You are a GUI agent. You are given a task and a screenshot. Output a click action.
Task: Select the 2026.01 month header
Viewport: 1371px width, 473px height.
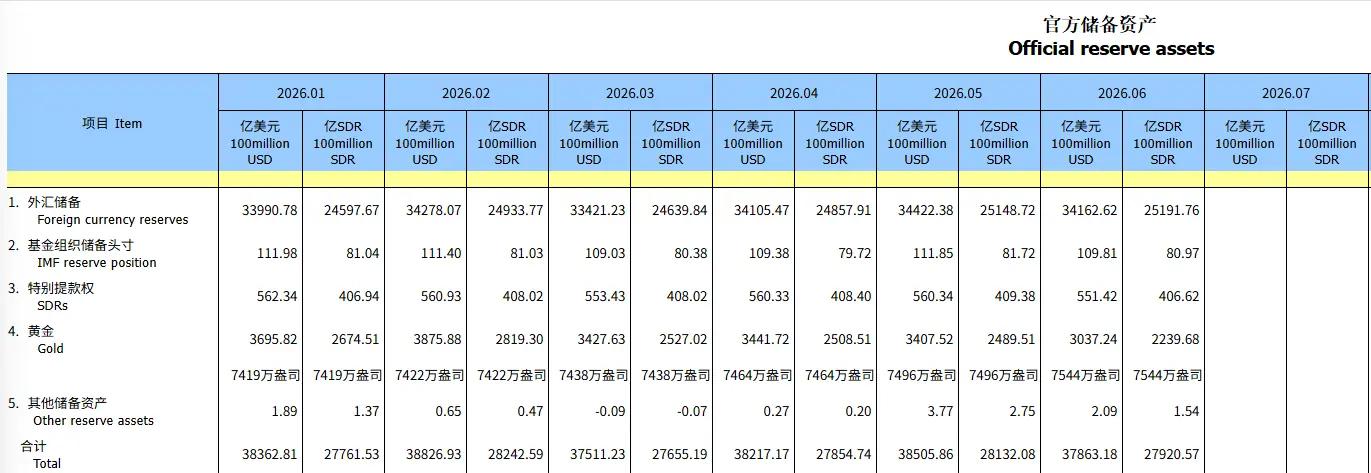point(301,93)
